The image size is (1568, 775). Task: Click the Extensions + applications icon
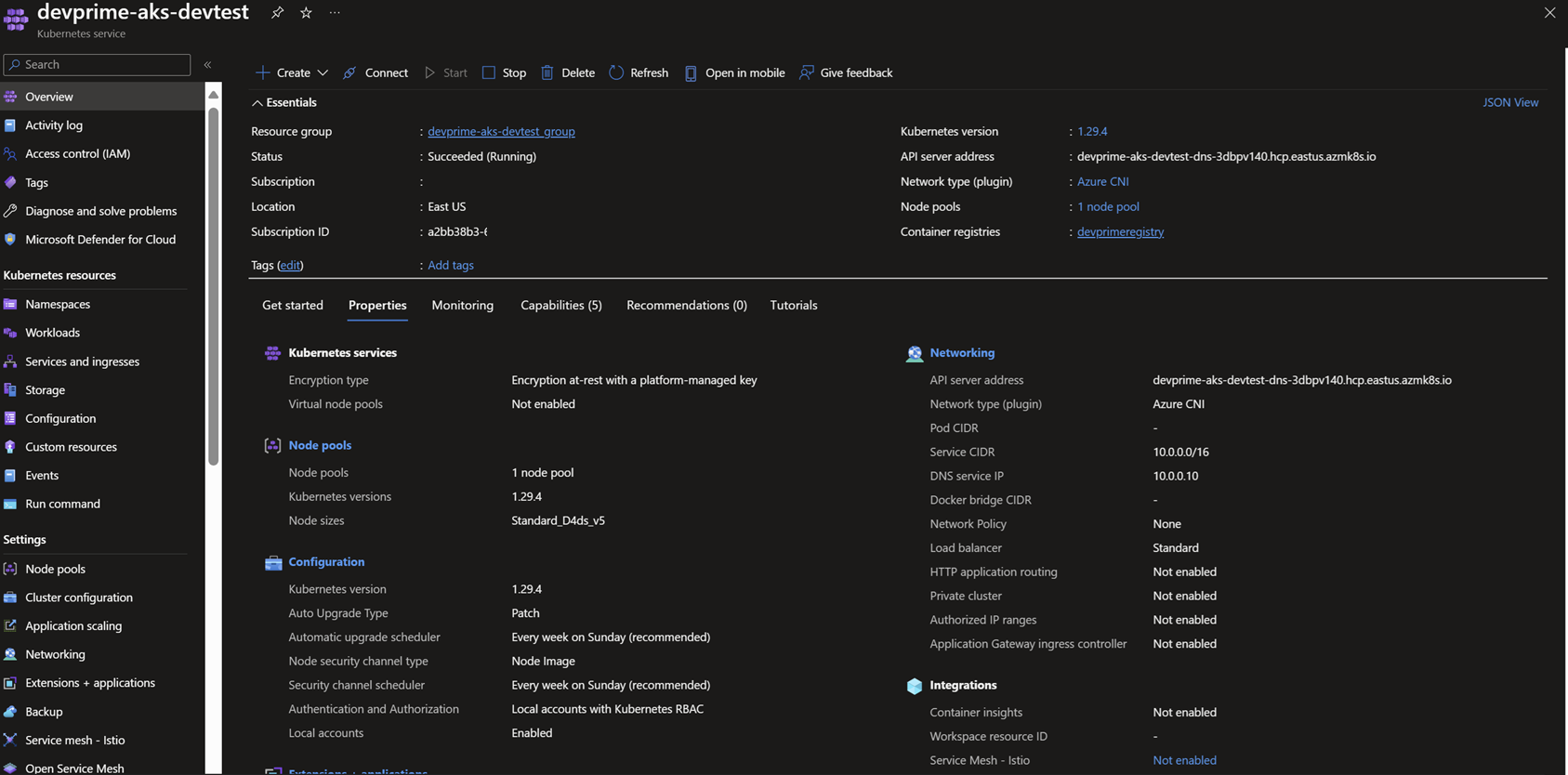tap(10, 682)
